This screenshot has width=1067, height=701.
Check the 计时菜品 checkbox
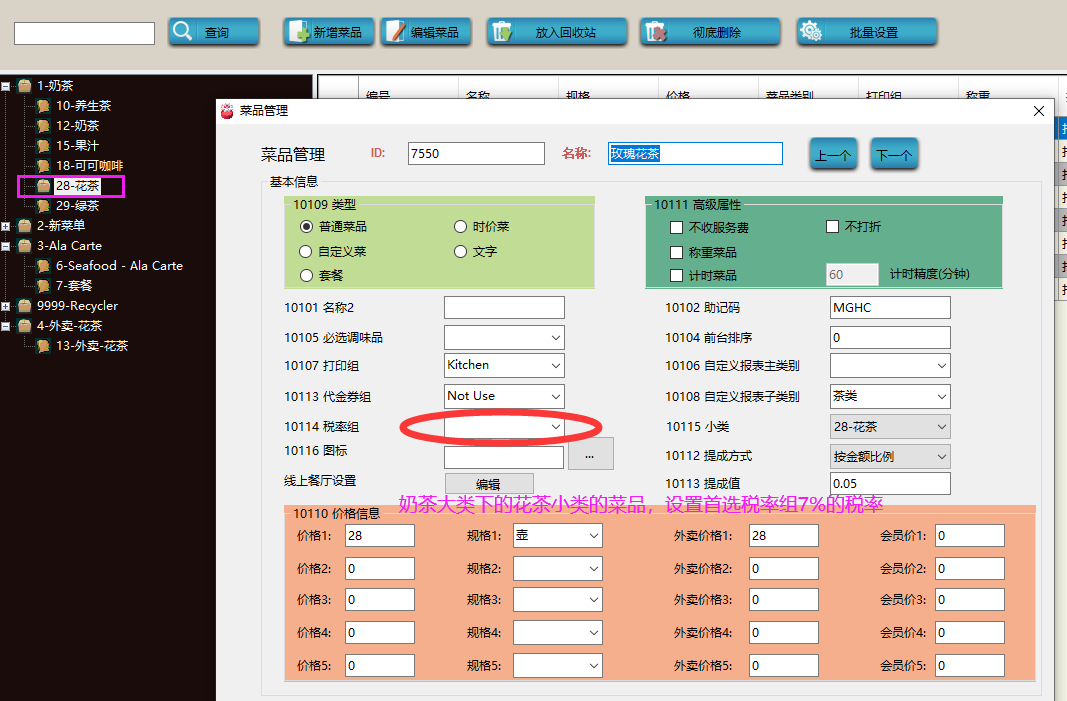pos(676,276)
